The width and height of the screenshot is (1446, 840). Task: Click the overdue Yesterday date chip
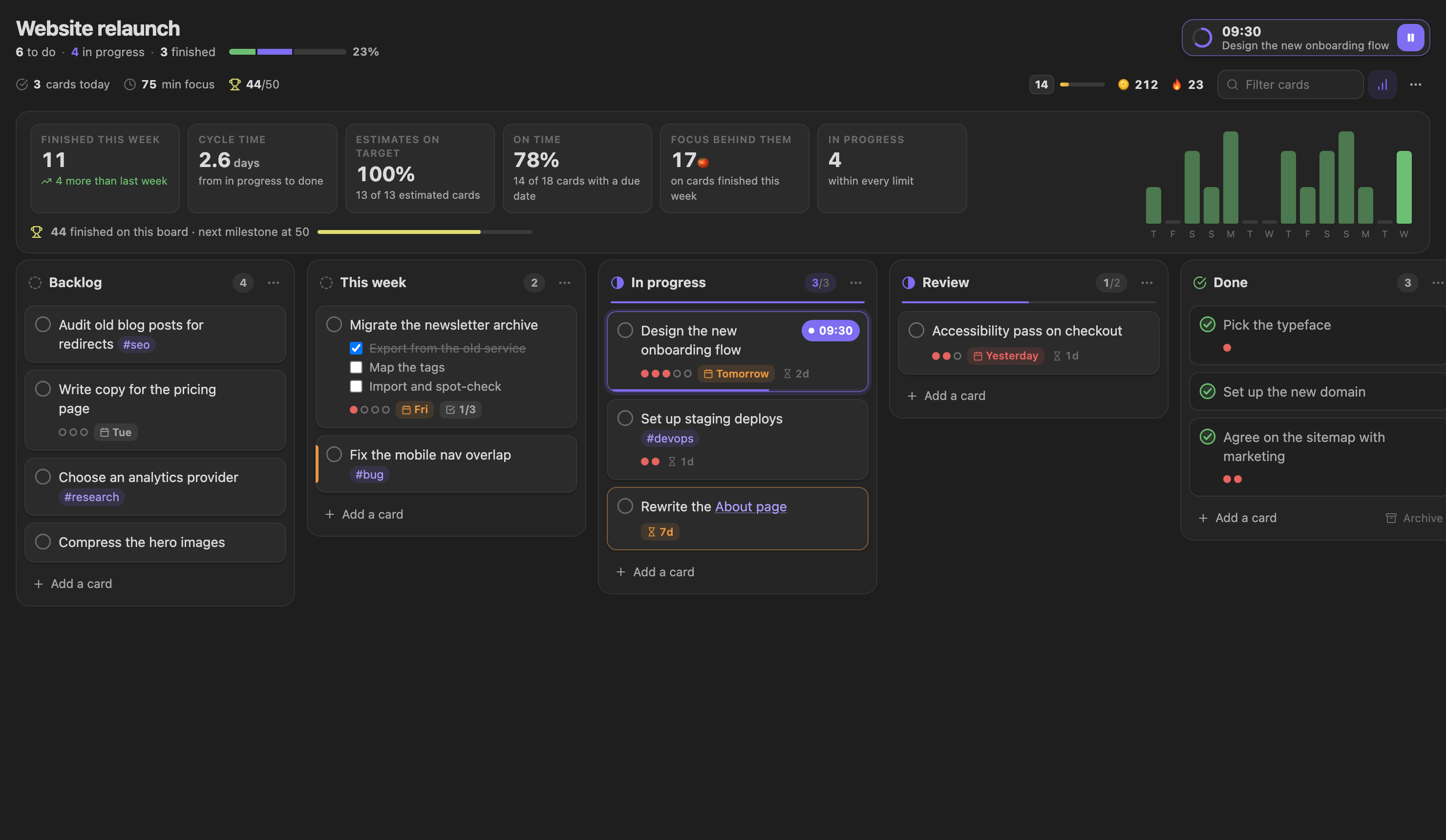tap(1005, 356)
